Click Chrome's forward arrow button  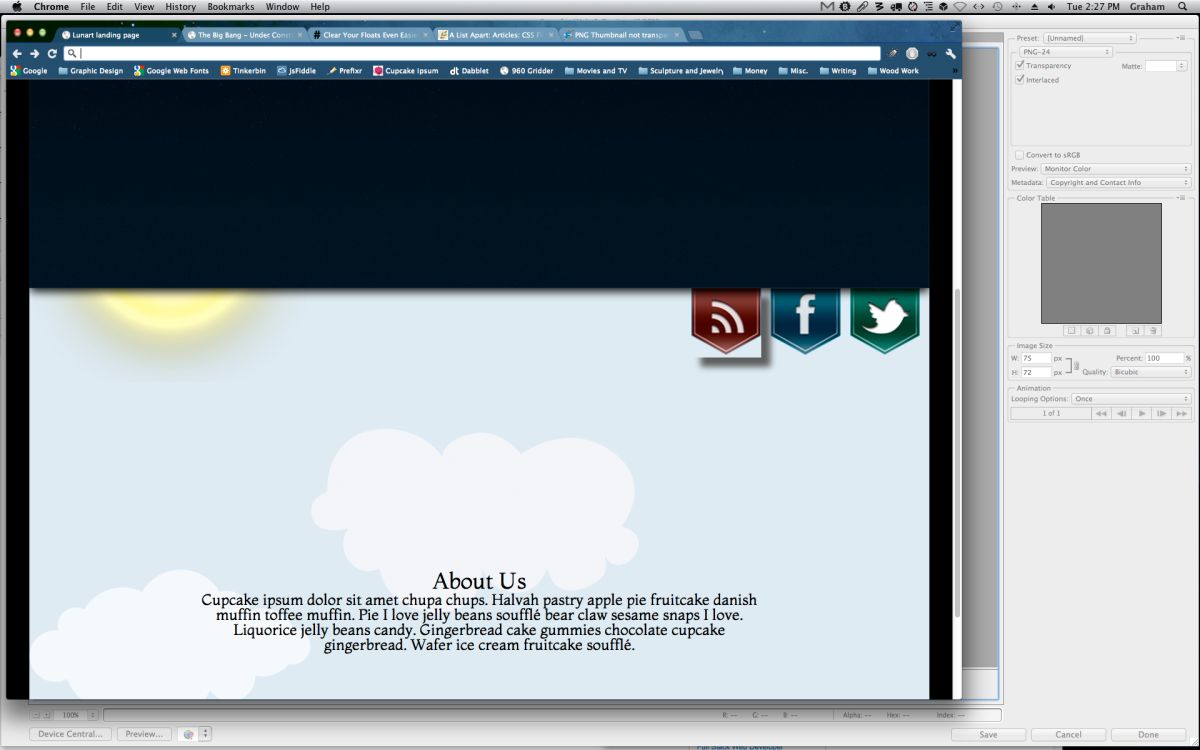(34, 53)
